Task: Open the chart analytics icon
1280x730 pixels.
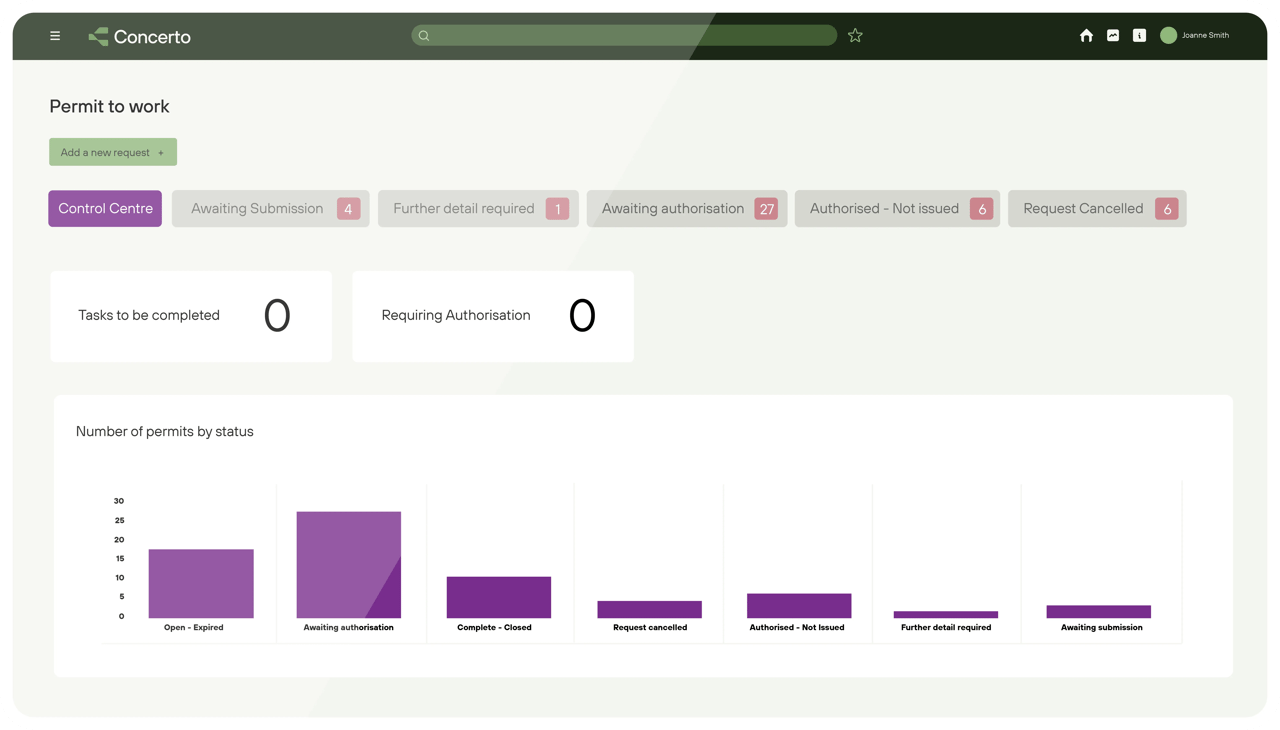Action: (x=1113, y=36)
